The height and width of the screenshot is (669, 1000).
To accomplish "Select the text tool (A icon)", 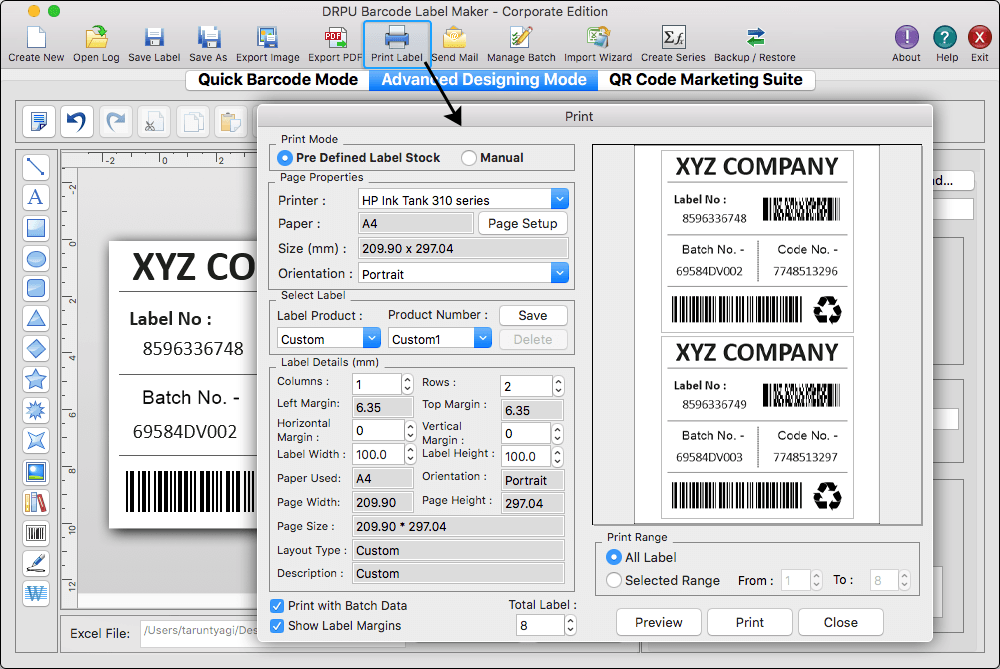I will tap(36, 197).
